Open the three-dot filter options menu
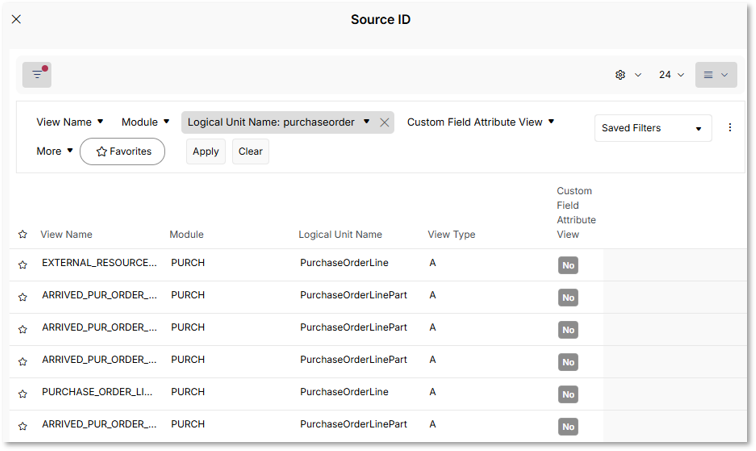 coord(730,127)
